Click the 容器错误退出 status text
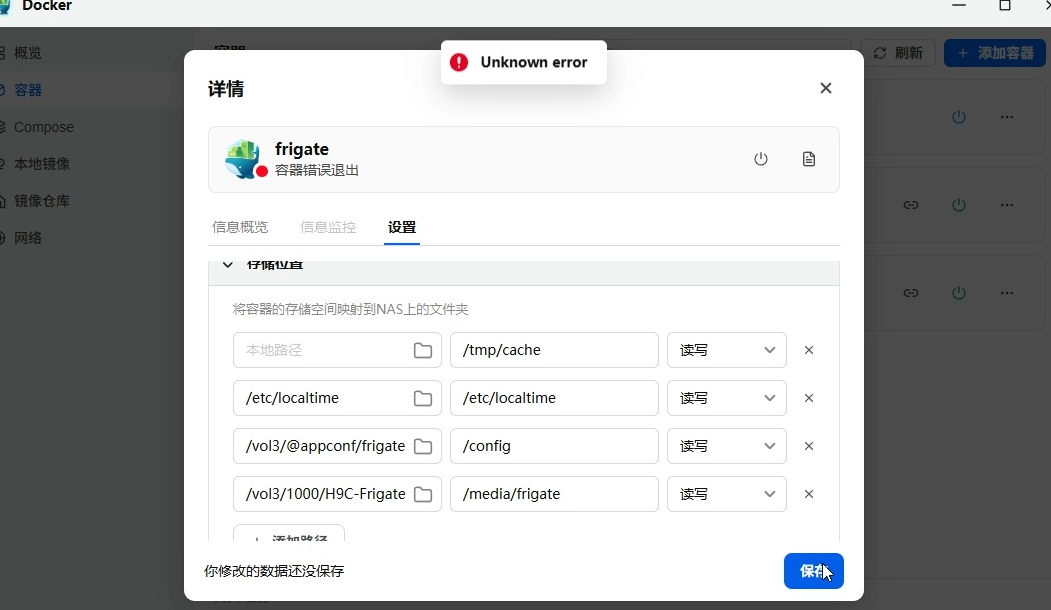This screenshot has height=610, width=1051. [316, 170]
